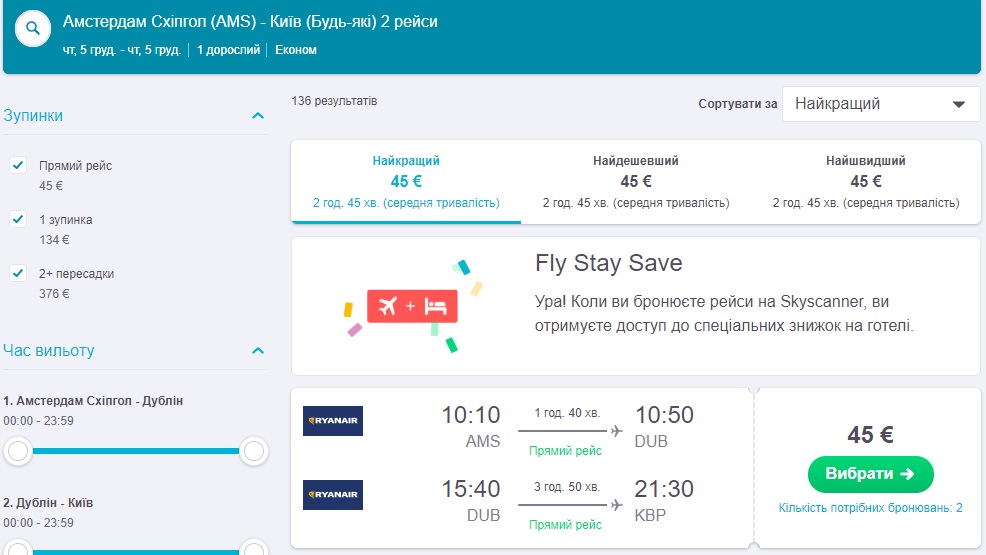Click the Fly Stay Save plane-and-bed graphic
This screenshot has width=986, height=555.
(413, 306)
